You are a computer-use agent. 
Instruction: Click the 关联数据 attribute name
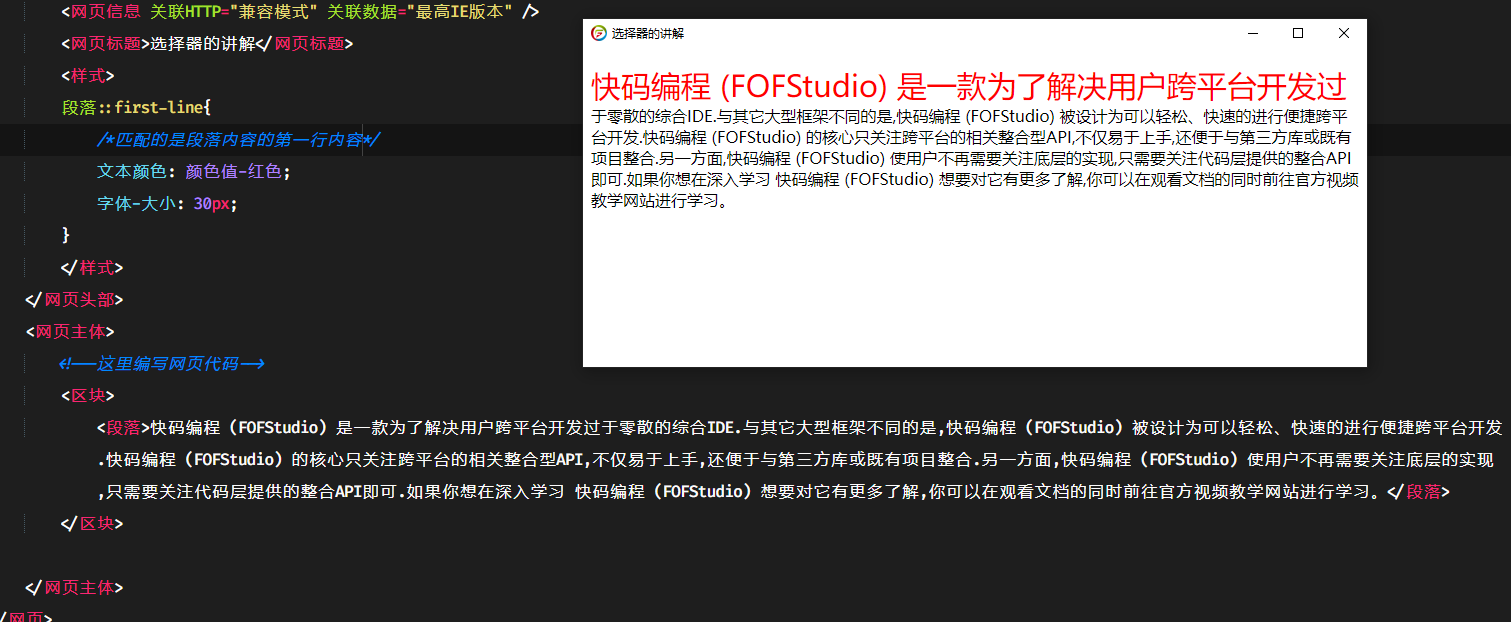click(x=362, y=12)
